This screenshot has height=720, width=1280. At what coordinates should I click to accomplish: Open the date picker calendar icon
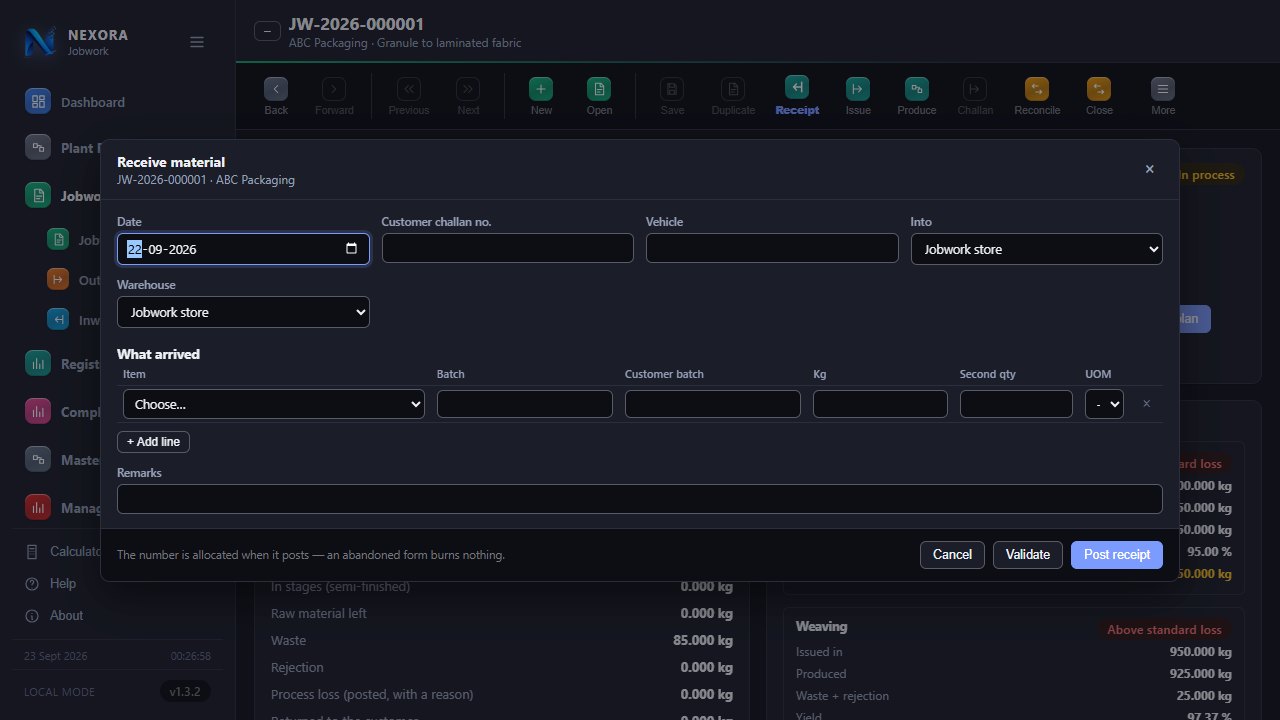click(x=351, y=249)
